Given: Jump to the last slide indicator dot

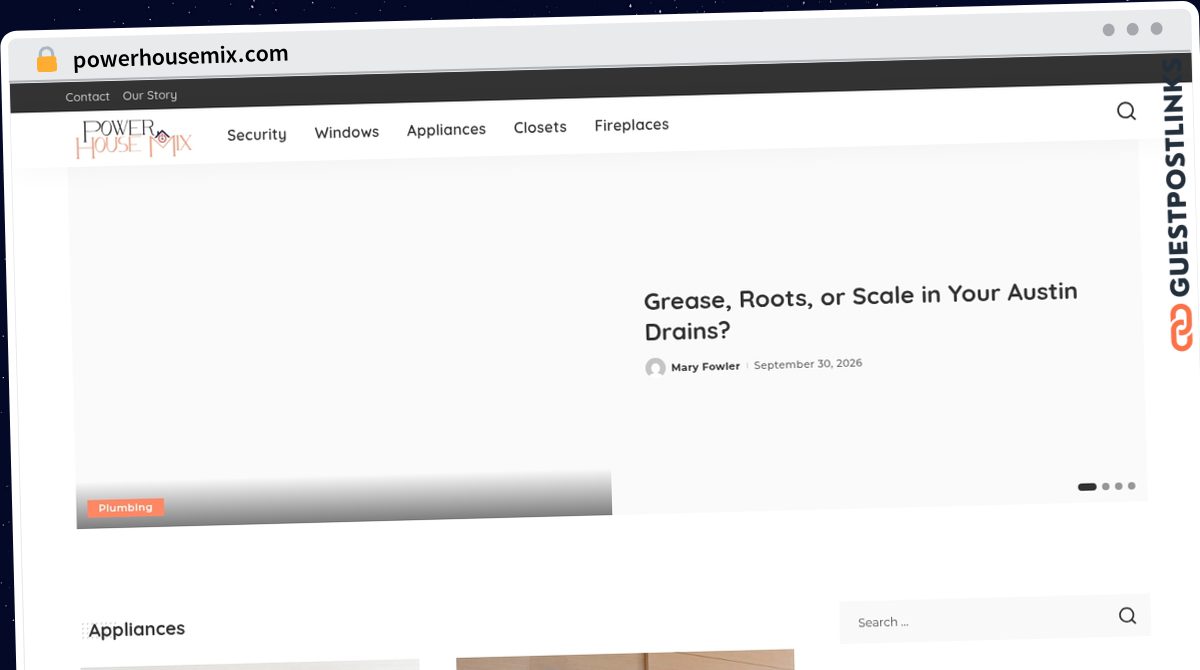Looking at the screenshot, I should tap(1131, 486).
